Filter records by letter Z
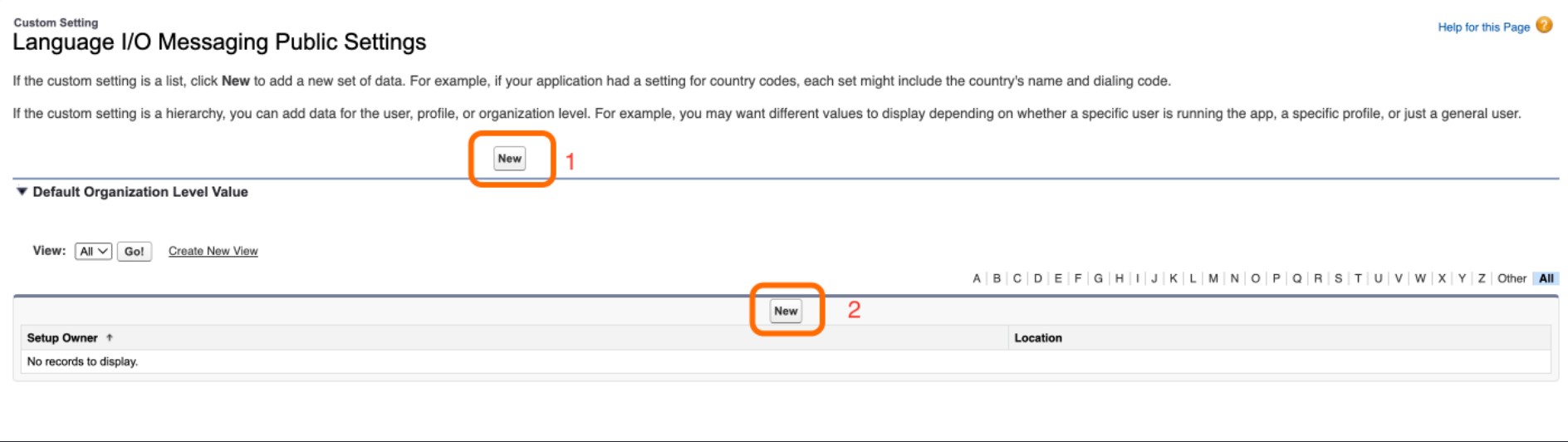This screenshot has width=1568, height=442. 1482,278
